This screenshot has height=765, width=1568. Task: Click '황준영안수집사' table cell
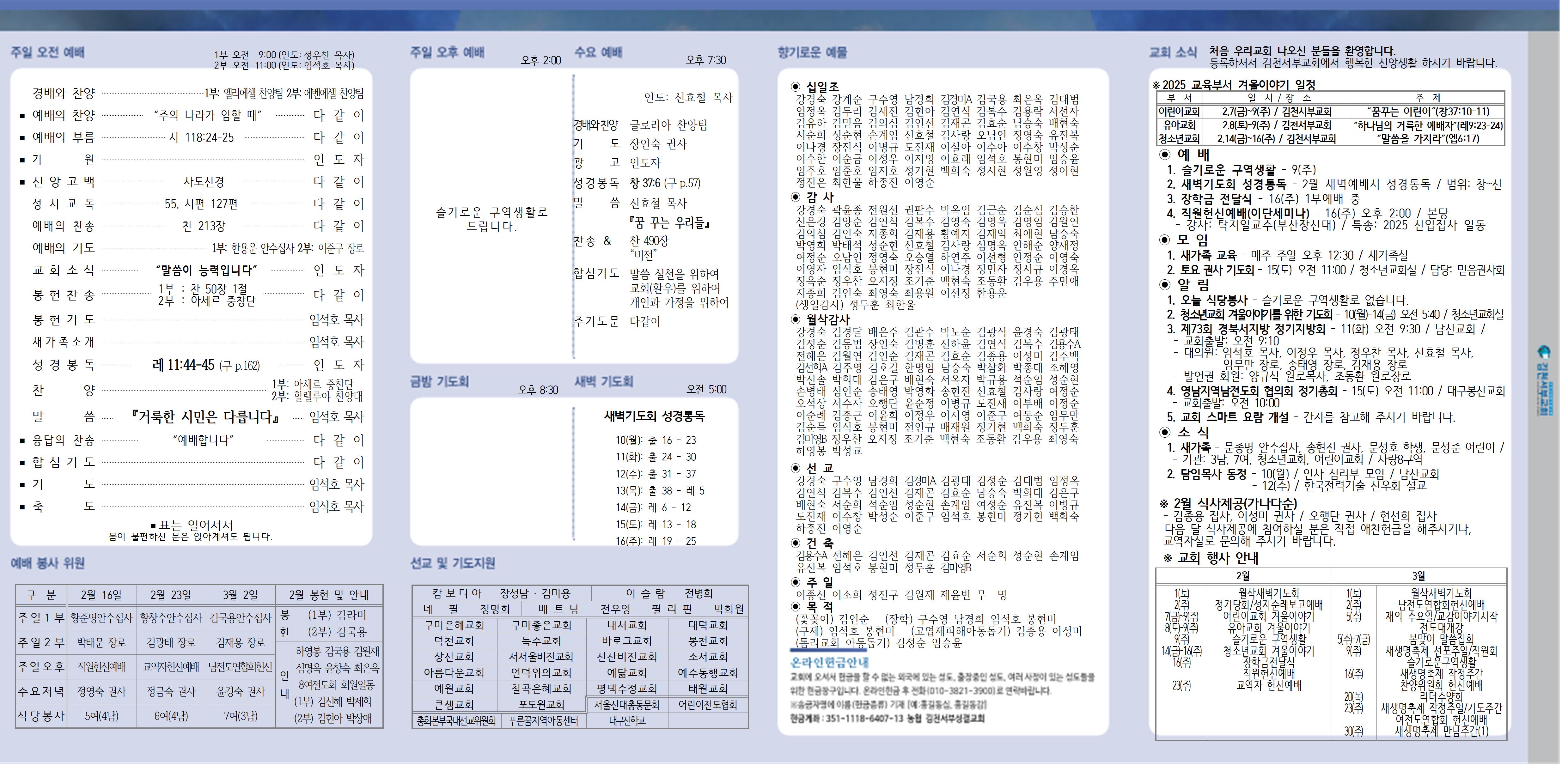point(101,618)
